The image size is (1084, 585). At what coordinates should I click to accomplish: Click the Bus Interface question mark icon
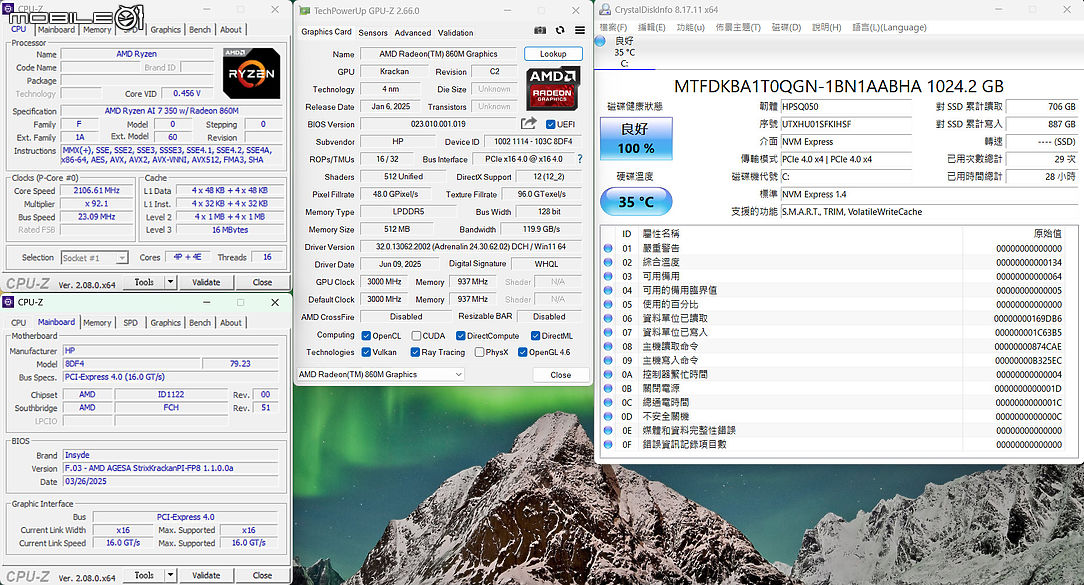pos(579,159)
